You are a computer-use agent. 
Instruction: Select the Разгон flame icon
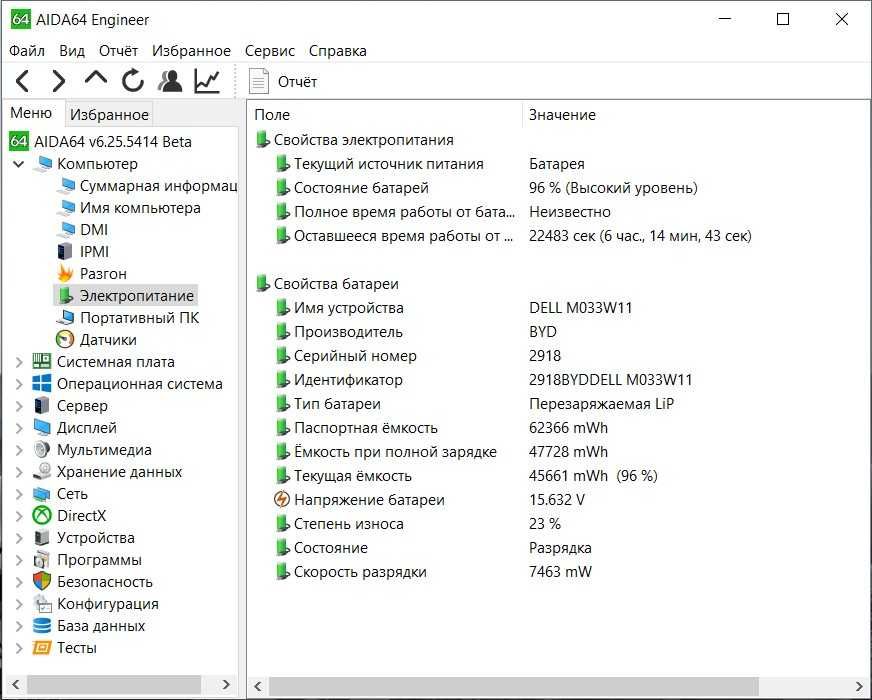point(65,274)
